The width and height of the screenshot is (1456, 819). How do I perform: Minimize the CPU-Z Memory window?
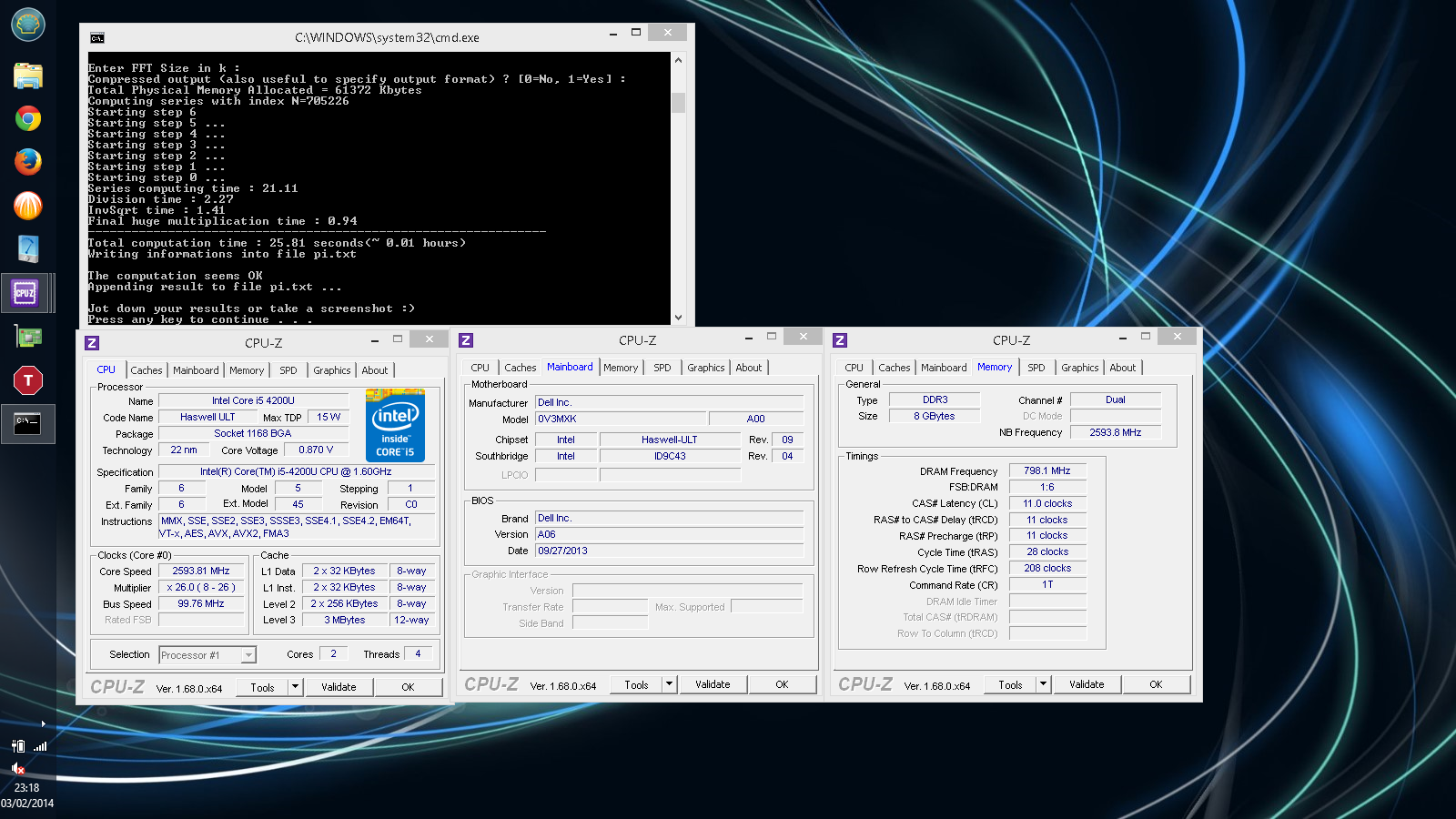tap(1123, 337)
